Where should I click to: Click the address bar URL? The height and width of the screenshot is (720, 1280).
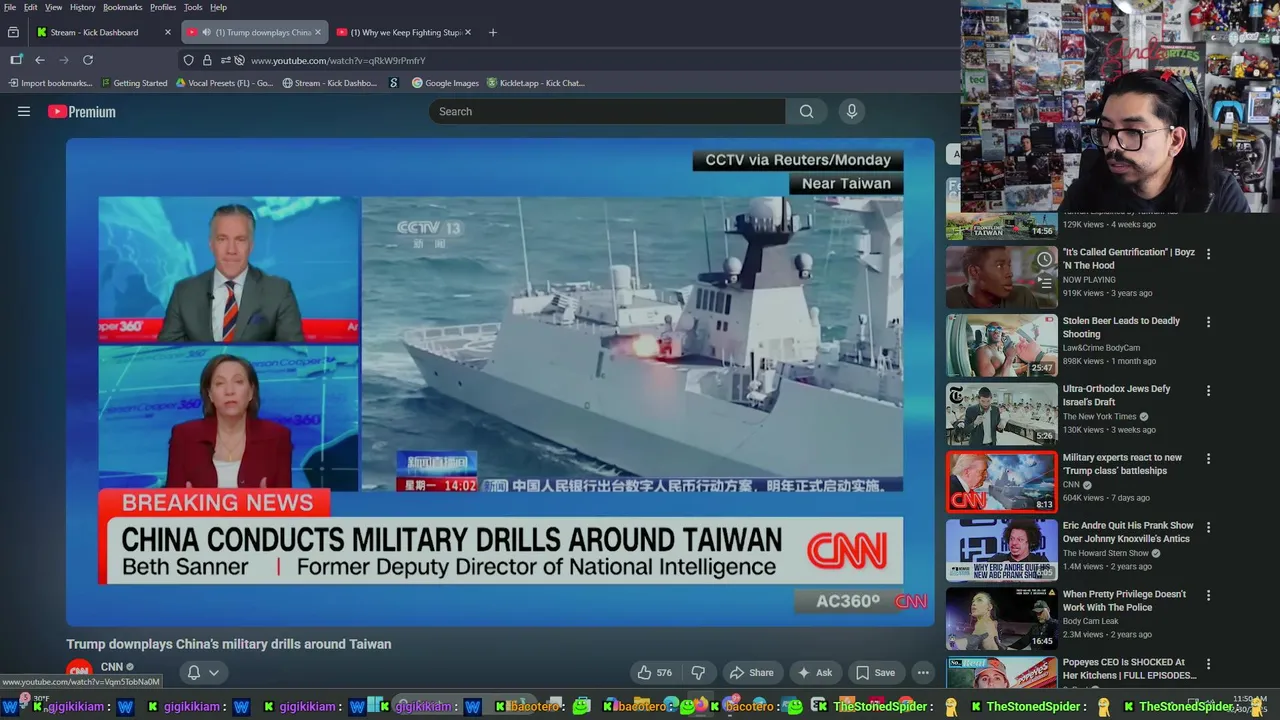point(338,60)
